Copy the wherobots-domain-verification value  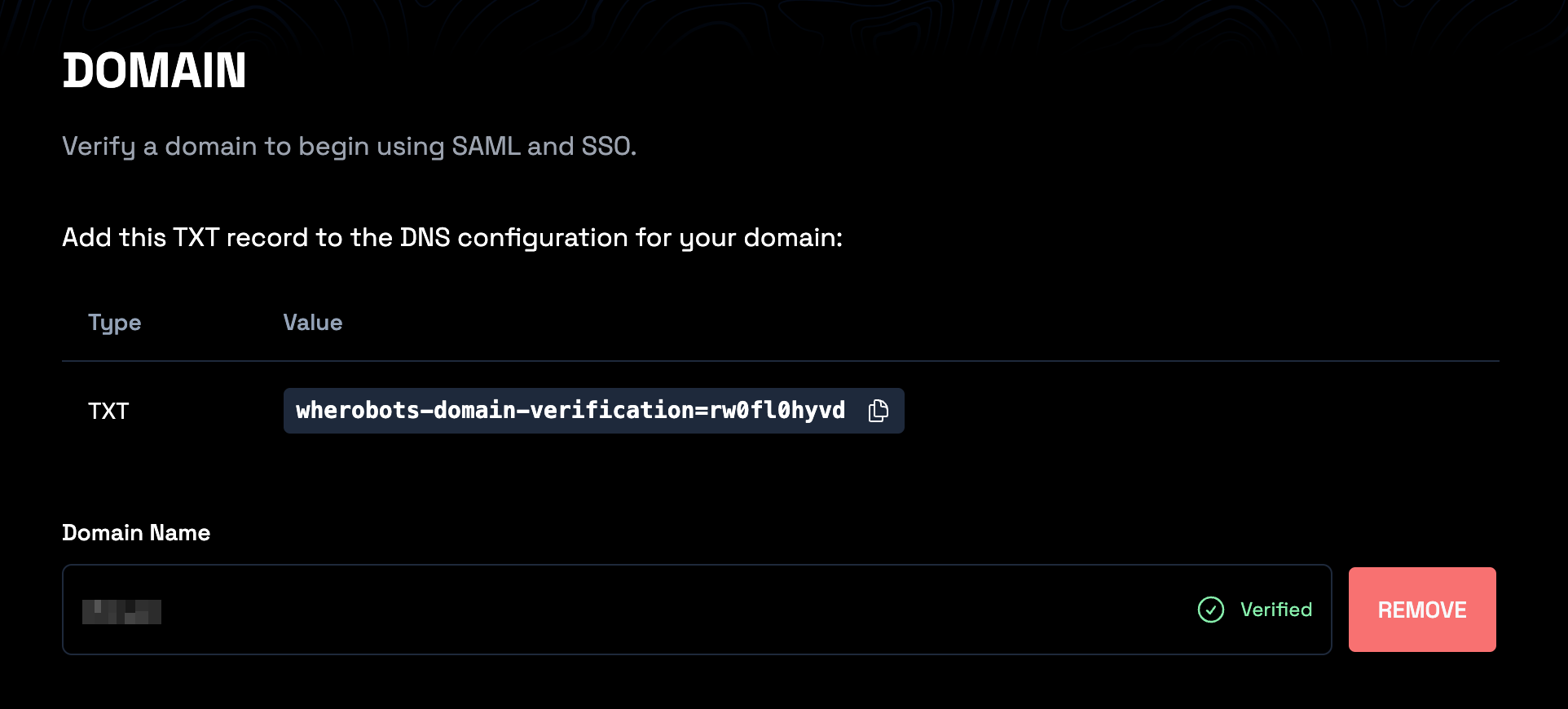[879, 411]
